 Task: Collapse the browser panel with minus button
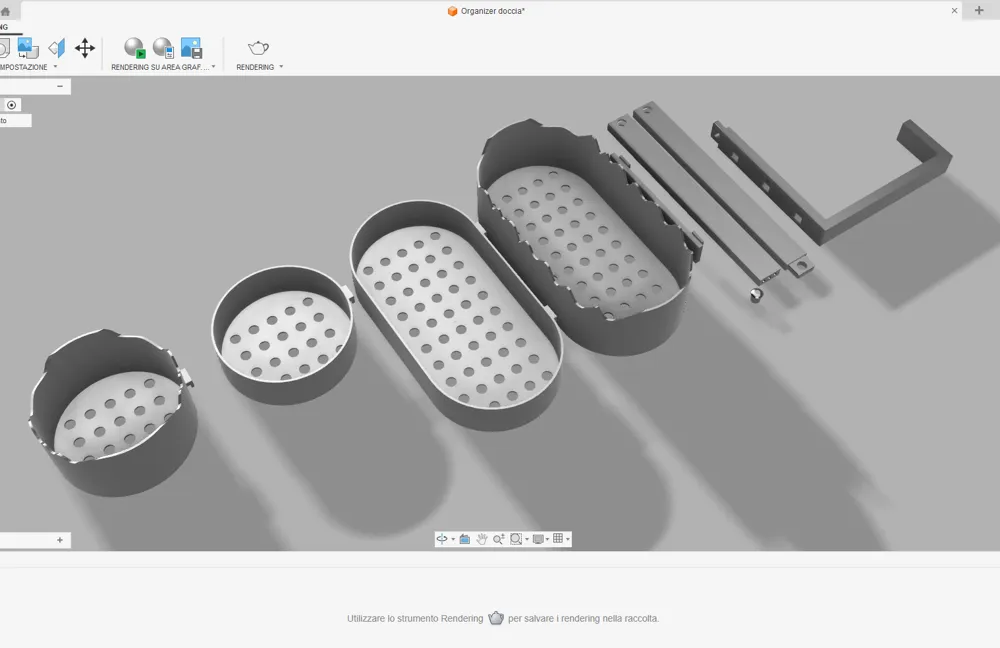(x=60, y=86)
